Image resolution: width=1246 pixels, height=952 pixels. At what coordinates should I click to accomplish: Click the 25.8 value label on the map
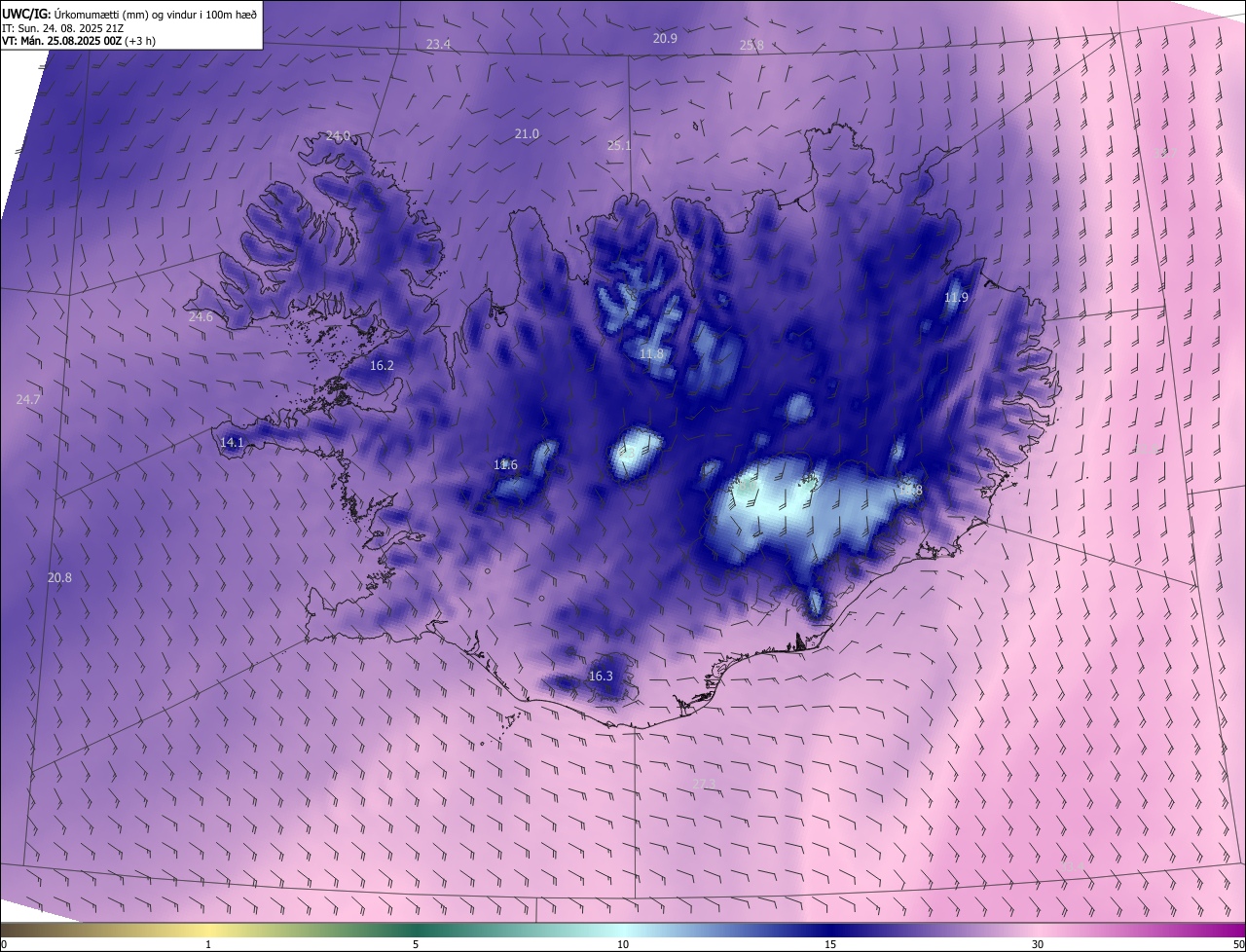click(751, 45)
